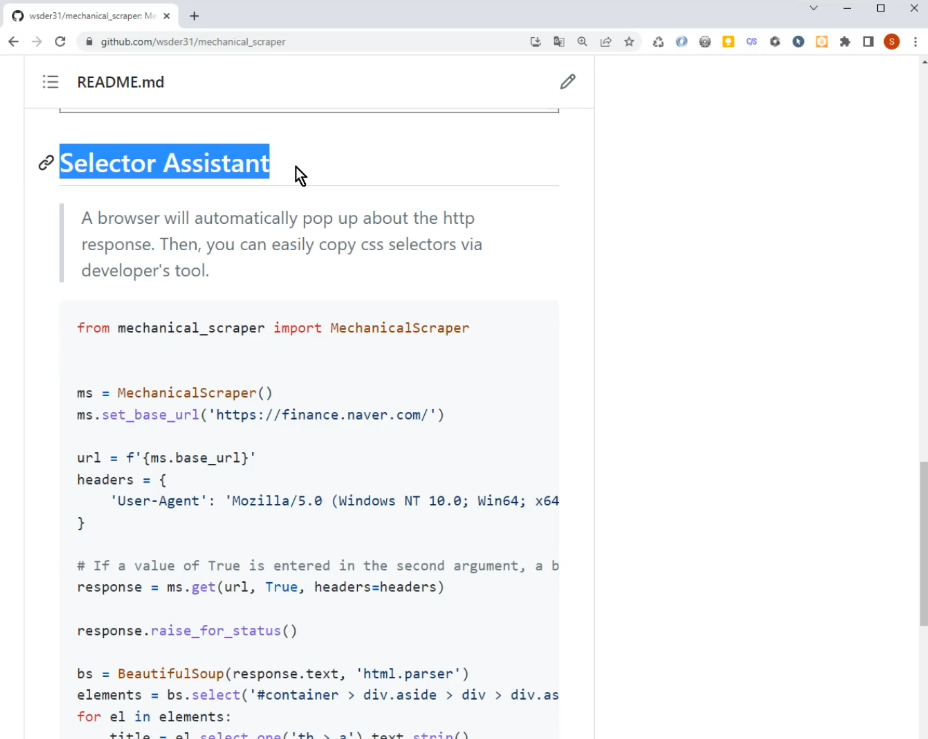Open a new browser tab
Image resolution: width=928 pixels, height=739 pixels.
pyautogui.click(x=194, y=16)
